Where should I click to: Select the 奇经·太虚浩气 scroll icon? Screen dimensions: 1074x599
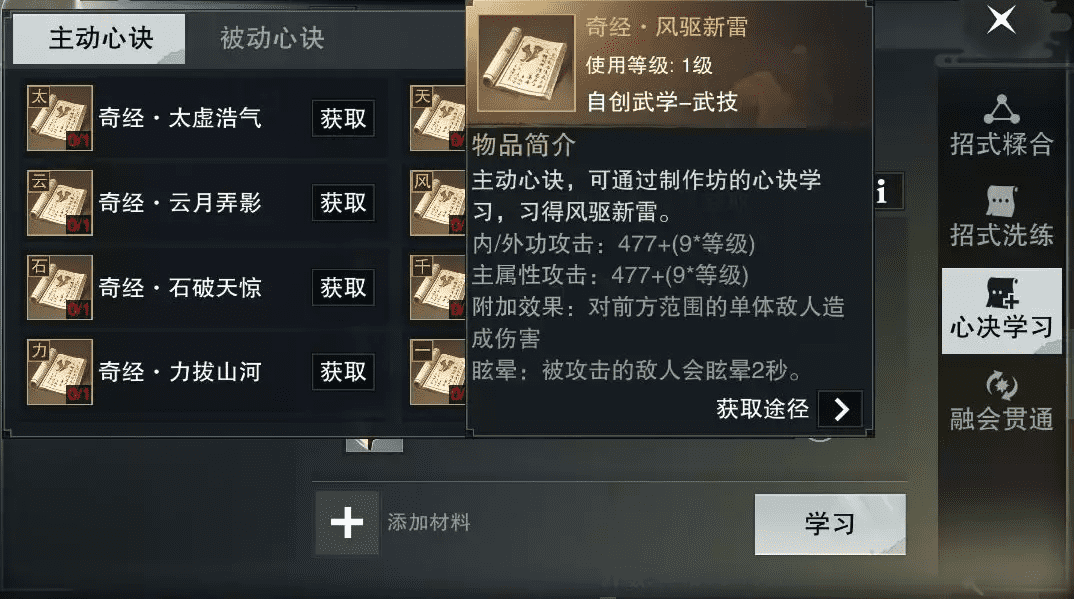60,118
